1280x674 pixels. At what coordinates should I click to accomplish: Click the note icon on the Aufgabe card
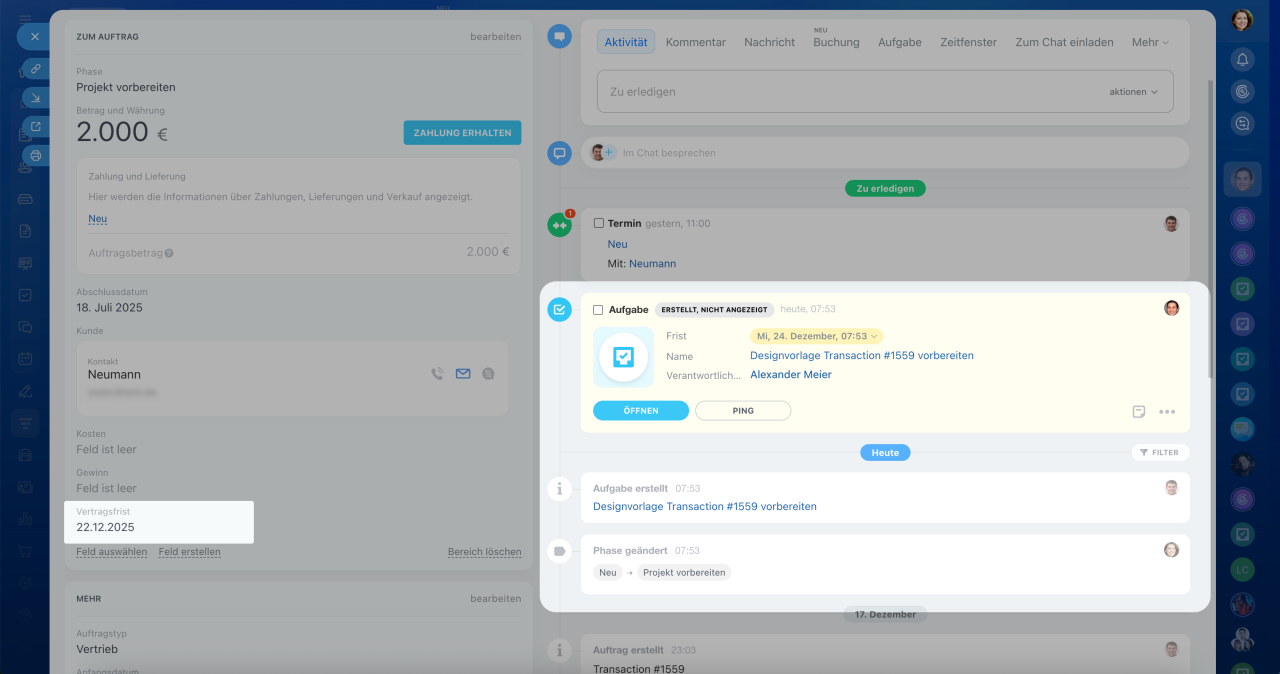click(1139, 412)
